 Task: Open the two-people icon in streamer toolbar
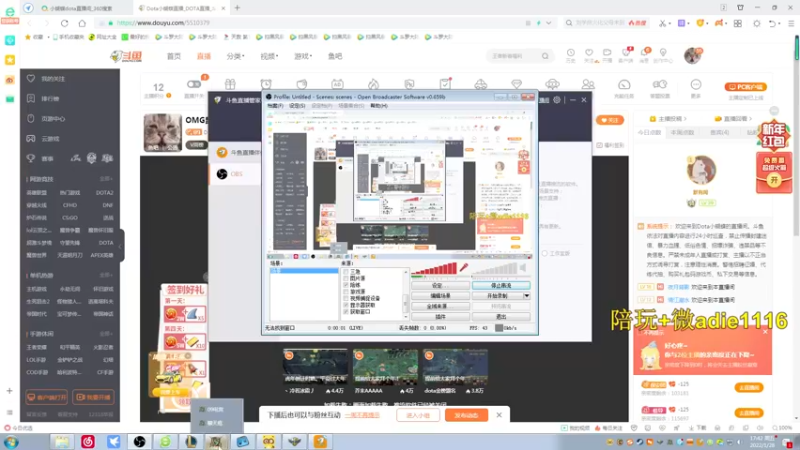[588, 84]
